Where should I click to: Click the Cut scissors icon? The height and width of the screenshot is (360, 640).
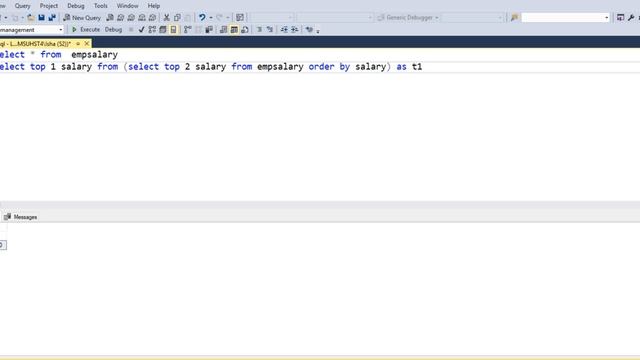coord(167,18)
